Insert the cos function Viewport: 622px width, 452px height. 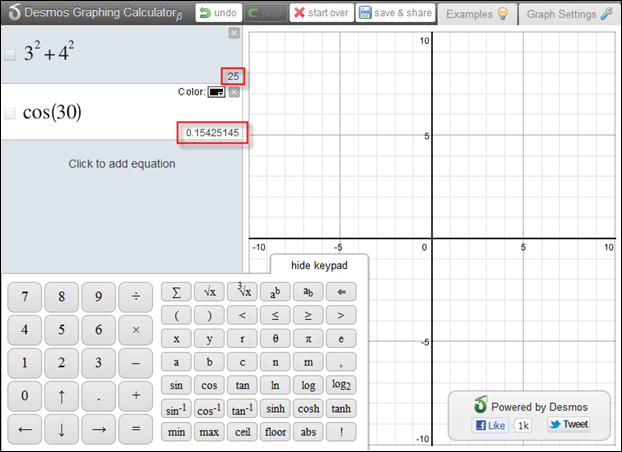[x=209, y=385]
